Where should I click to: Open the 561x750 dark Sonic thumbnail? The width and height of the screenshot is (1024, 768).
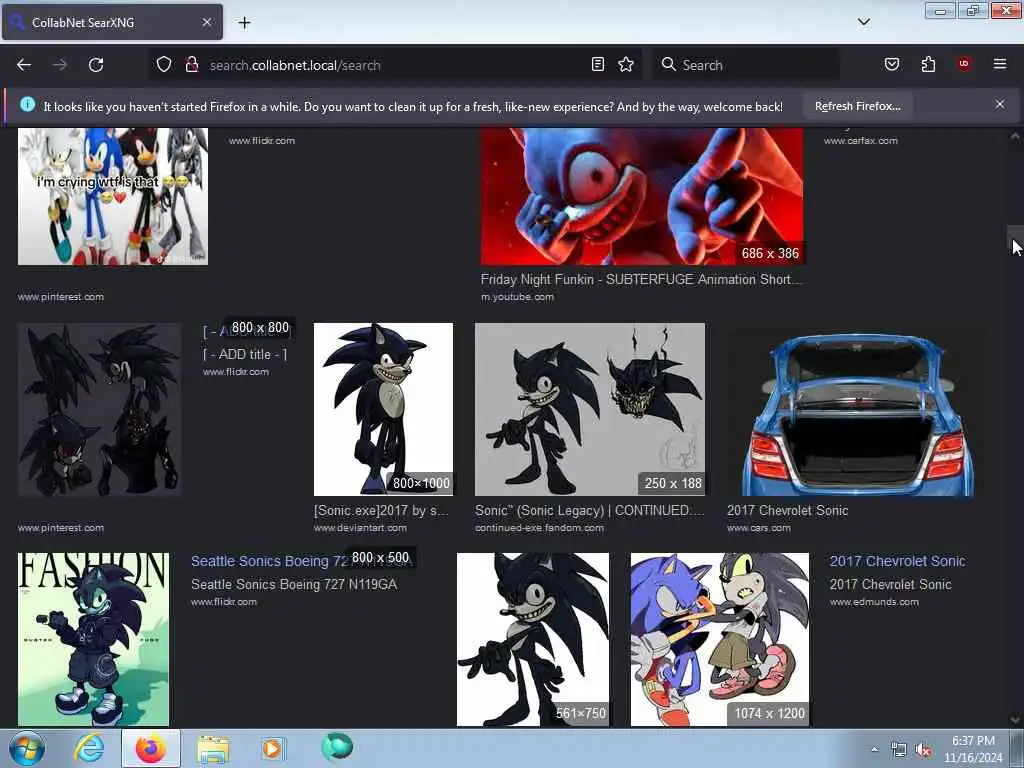(x=533, y=639)
